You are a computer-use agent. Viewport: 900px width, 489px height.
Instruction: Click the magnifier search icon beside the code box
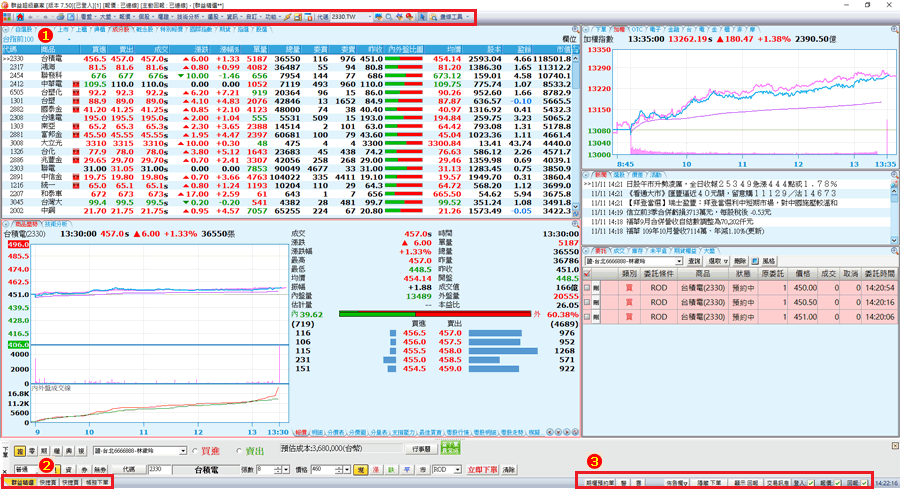coord(386,18)
